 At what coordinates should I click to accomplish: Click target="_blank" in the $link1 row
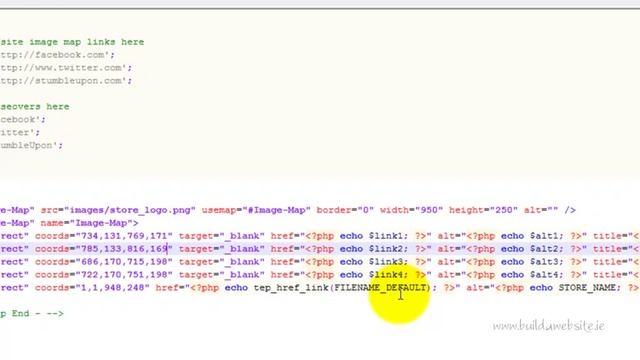tap(222, 236)
